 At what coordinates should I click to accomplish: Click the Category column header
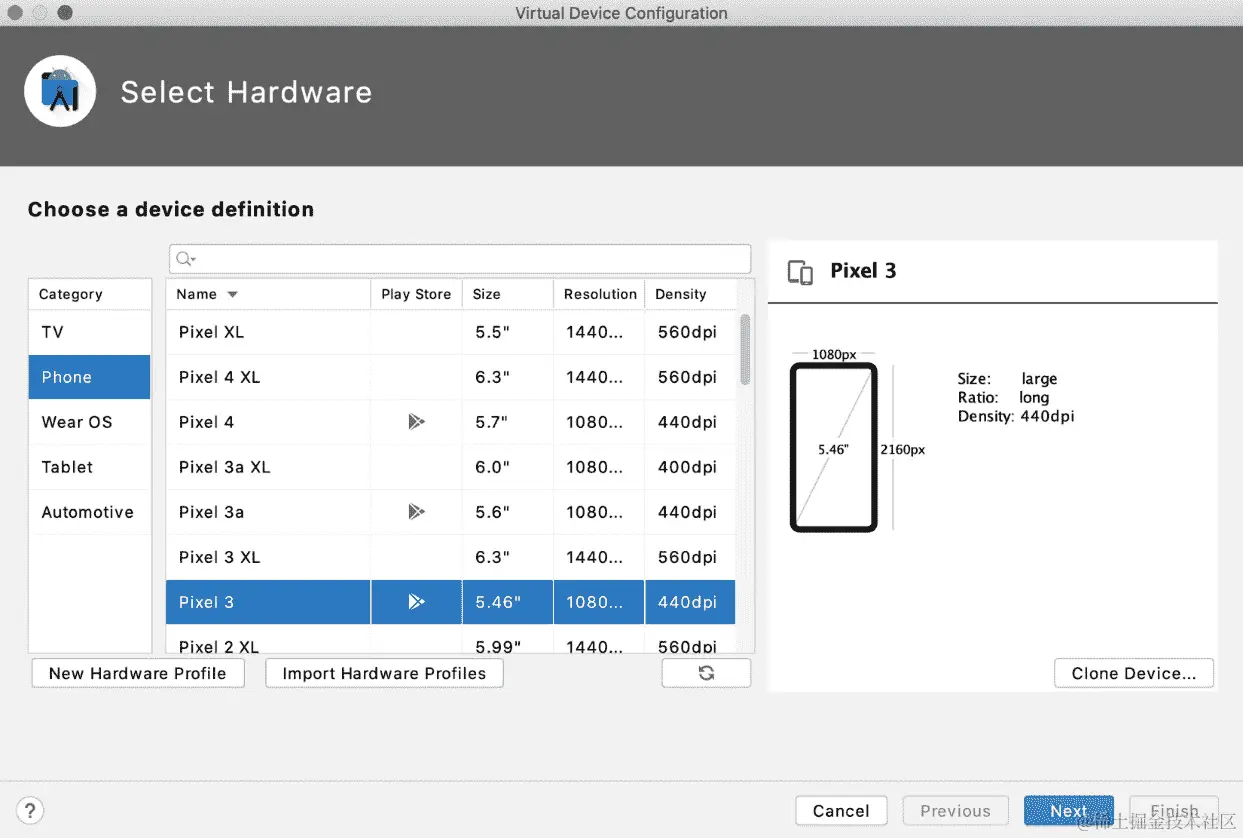pos(89,294)
